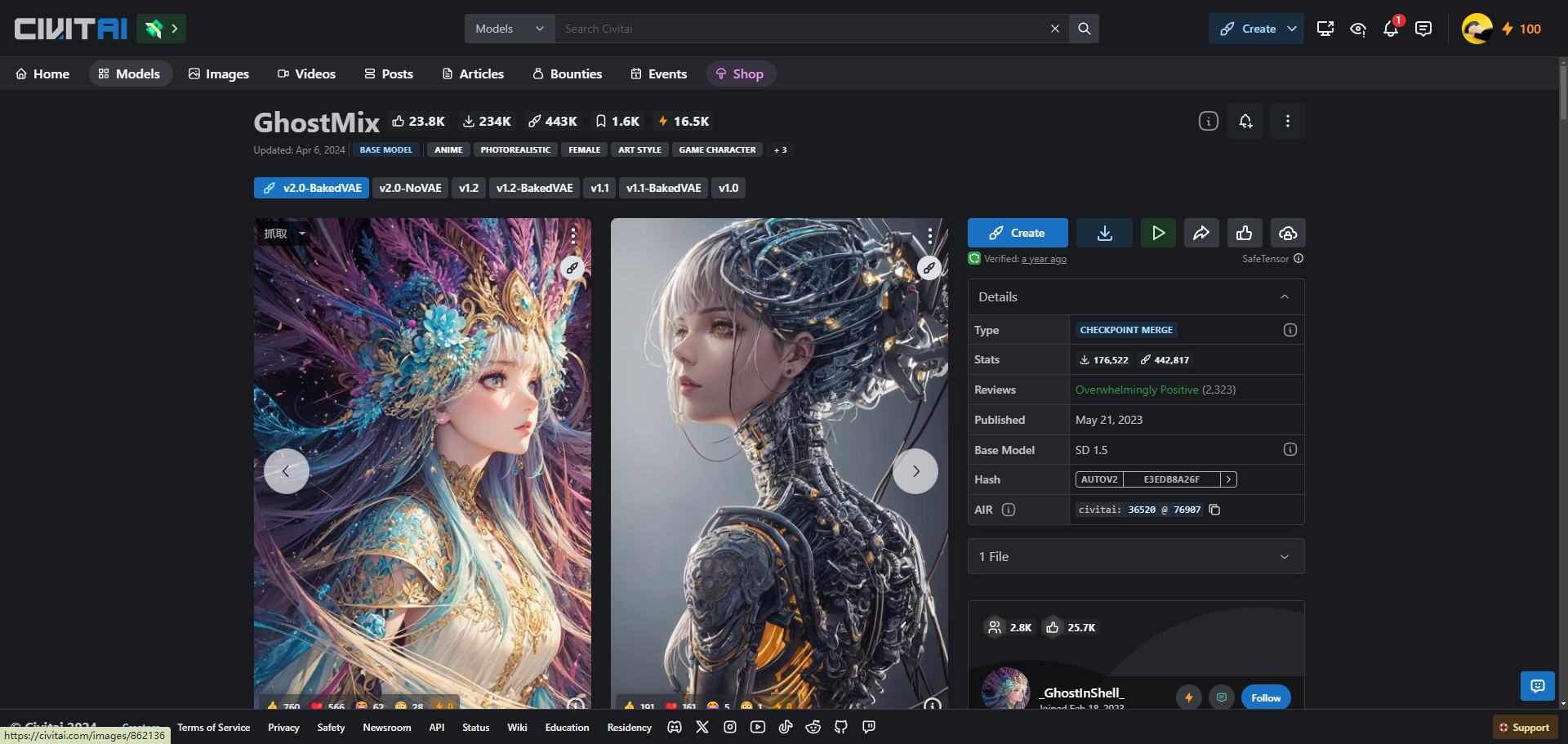The image size is (1568, 744).
Task: Share the model with arrow icon
Action: 1201,233
